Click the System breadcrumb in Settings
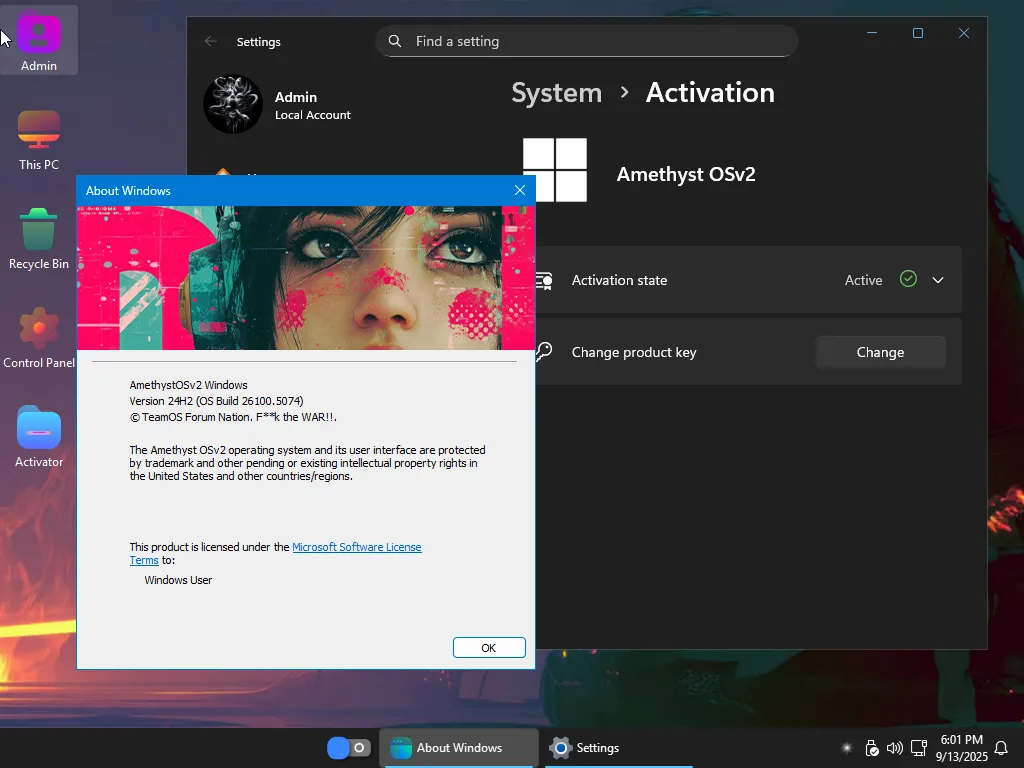The height and width of the screenshot is (768, 1024). tap(556, 93)
